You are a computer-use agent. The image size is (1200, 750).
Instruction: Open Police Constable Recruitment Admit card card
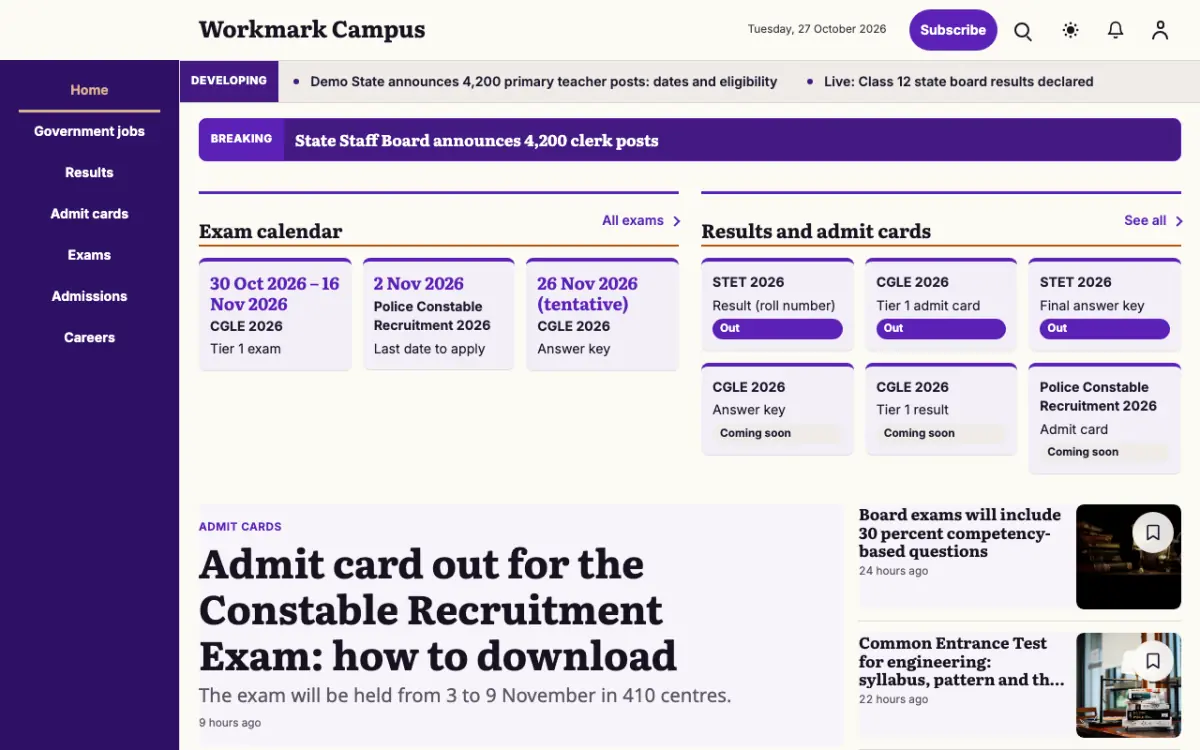pyautogui.click(x=1105, y=419)
